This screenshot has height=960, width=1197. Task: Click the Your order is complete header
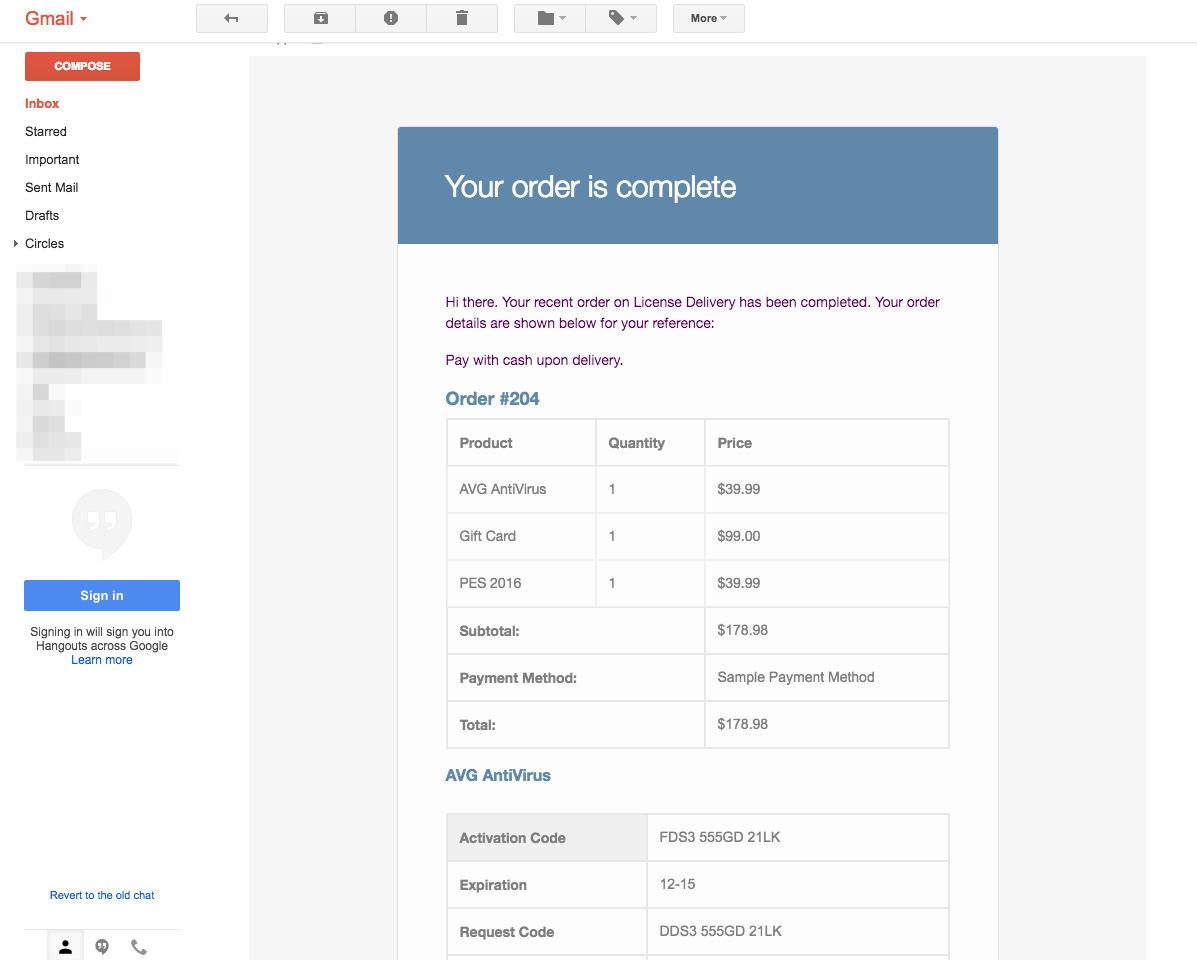590,188
